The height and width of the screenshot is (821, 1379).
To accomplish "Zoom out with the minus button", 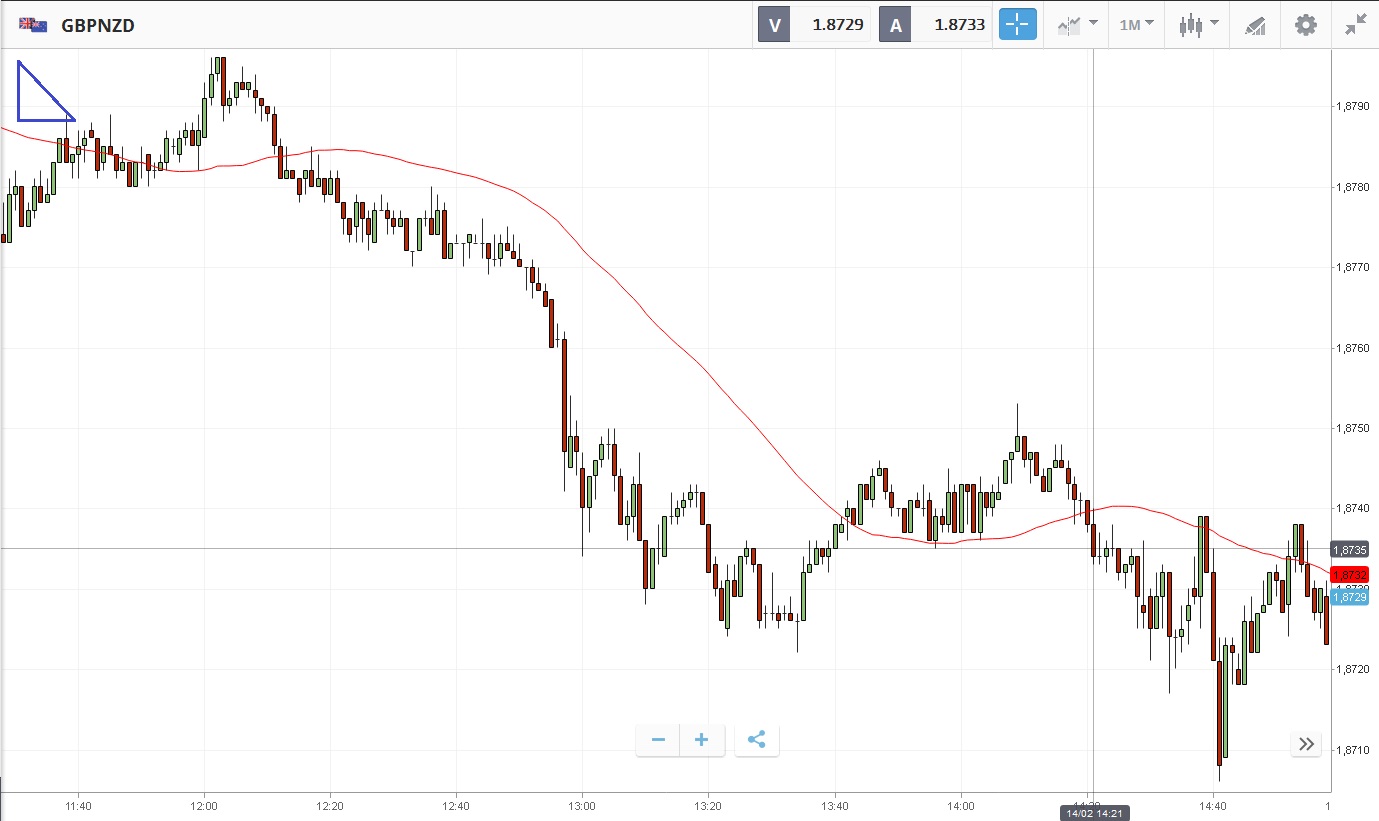I will [x=658, y=740].
